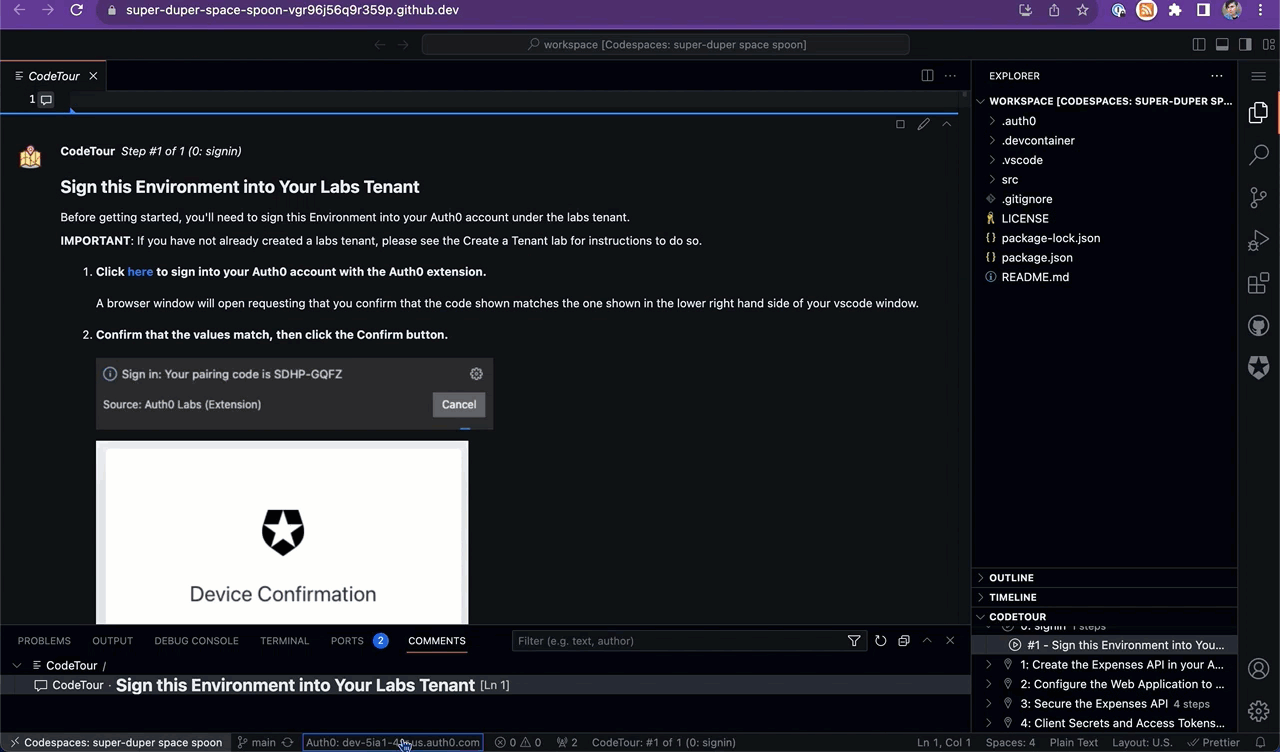Screen dimensions: 1280x752
Task: Toggle the secondary side bar layout icon
Action: coord(1245,44)
